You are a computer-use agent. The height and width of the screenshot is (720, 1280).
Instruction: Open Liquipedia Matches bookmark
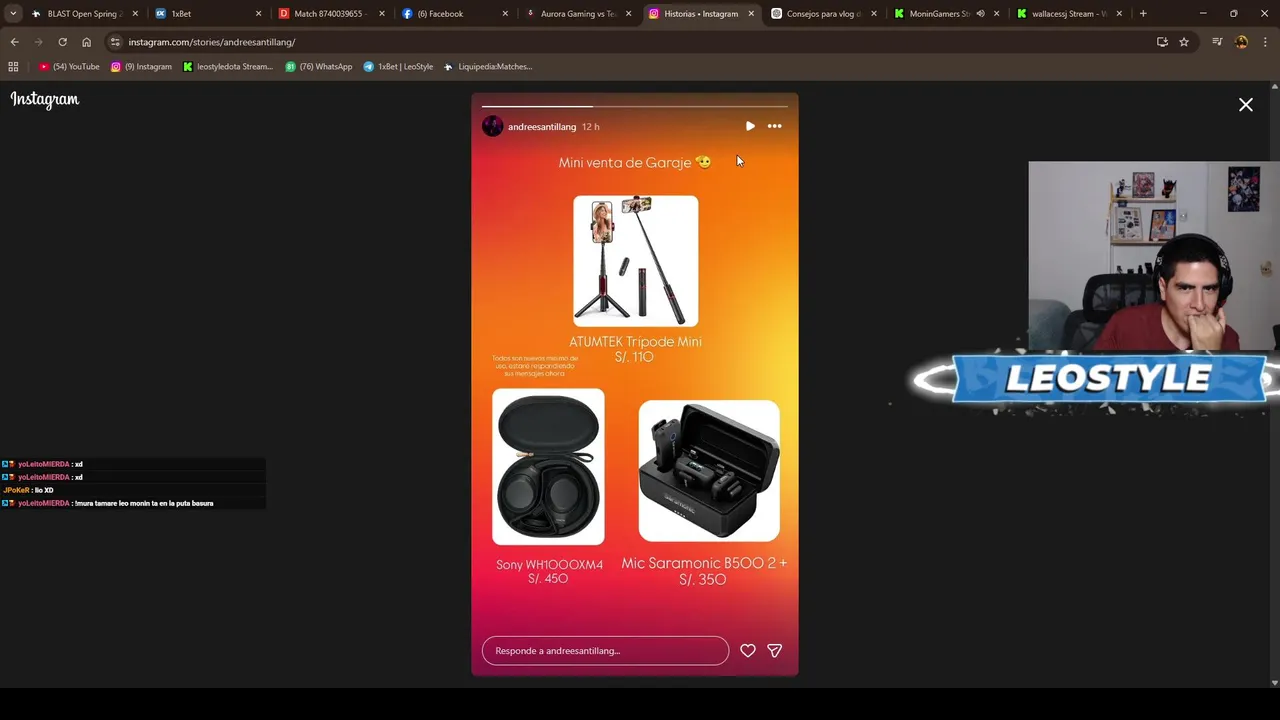(488, 67)
